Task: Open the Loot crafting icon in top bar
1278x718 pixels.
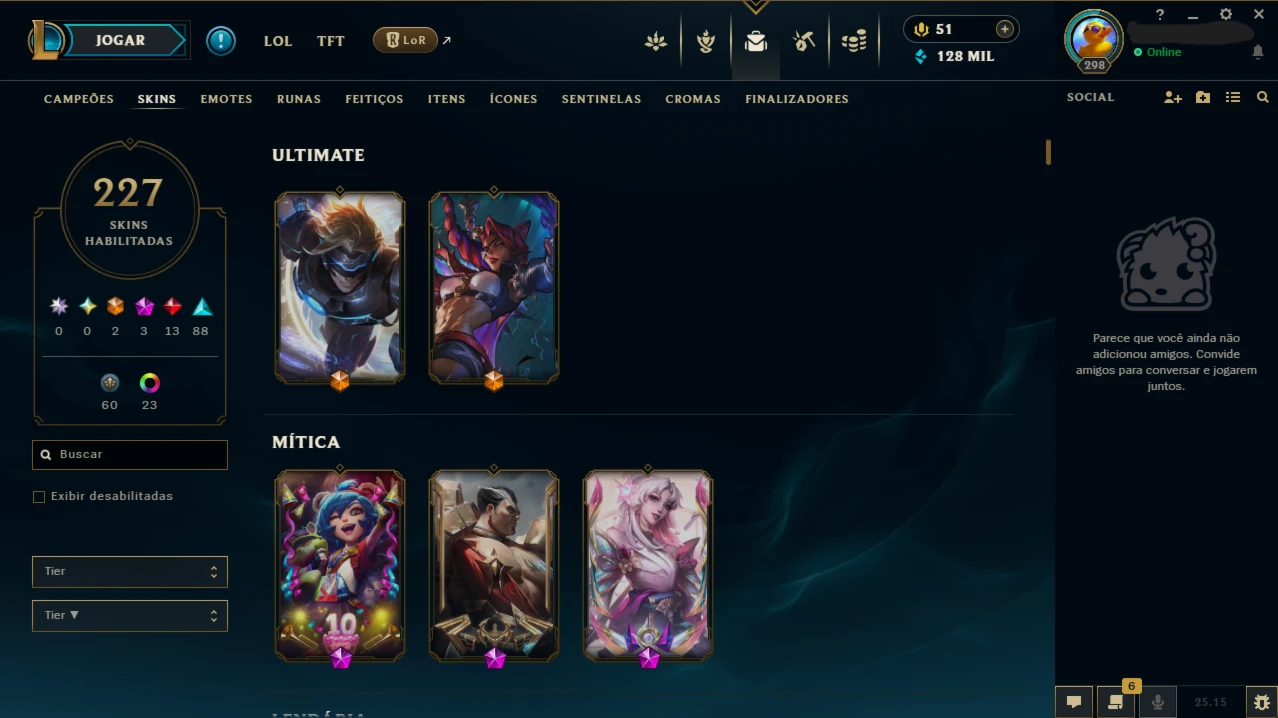Action: 804,41
